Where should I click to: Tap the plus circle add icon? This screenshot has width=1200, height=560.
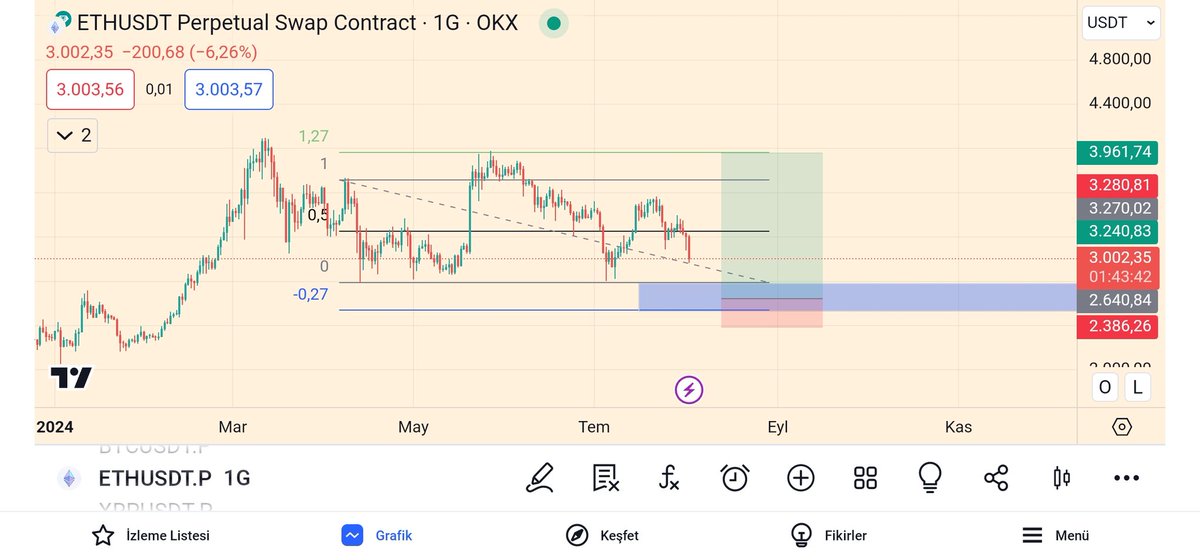tap(800, 478)
